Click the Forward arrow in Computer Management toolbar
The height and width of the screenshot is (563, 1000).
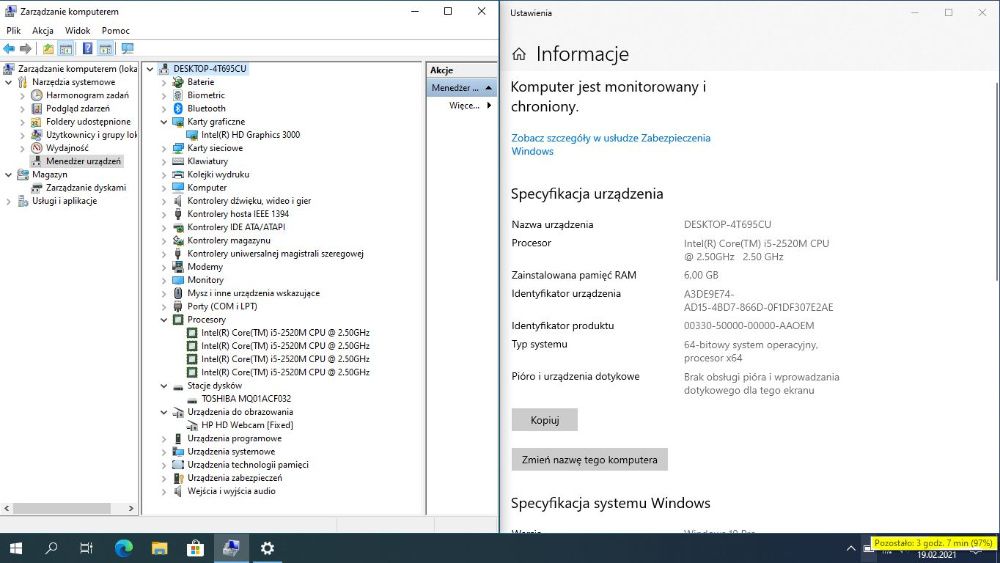tap(26, 48)
